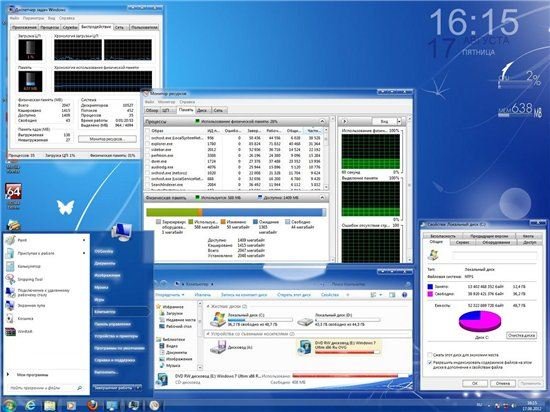Check the audiodg.exe process checkbox
This screenshot has height=412, width=550.
pos(148,167)
